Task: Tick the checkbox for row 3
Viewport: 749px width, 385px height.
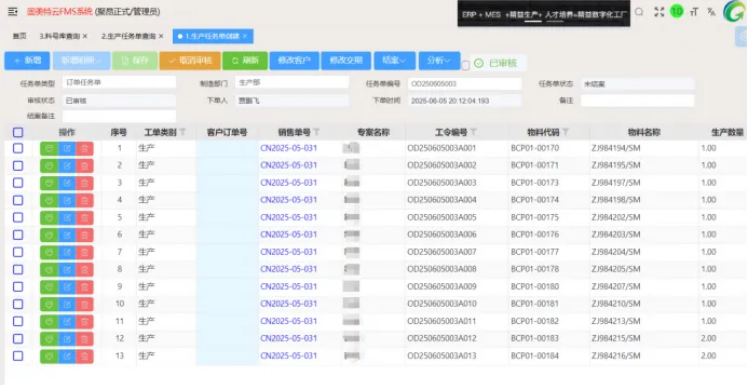Action: [18, 182]
